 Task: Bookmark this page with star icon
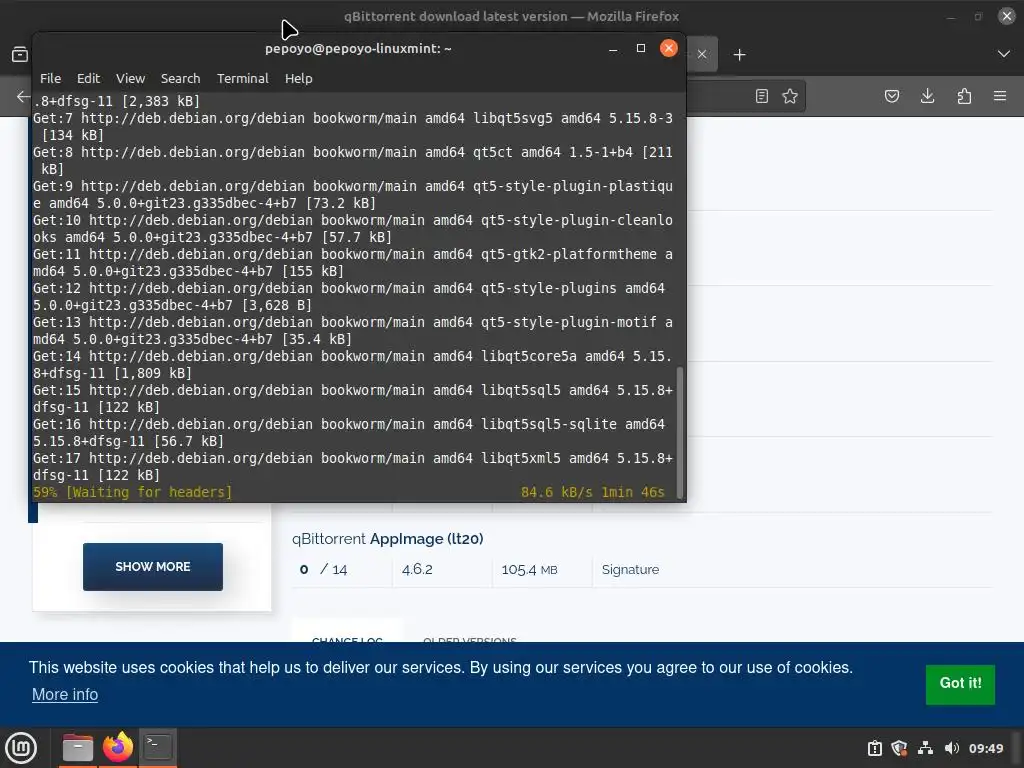coord(790,97)
